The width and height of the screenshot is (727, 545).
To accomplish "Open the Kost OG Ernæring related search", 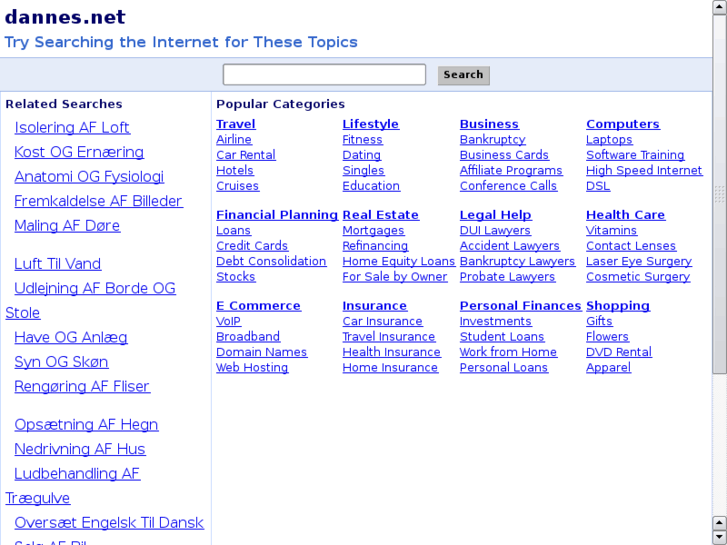I will tap(79, 152).
